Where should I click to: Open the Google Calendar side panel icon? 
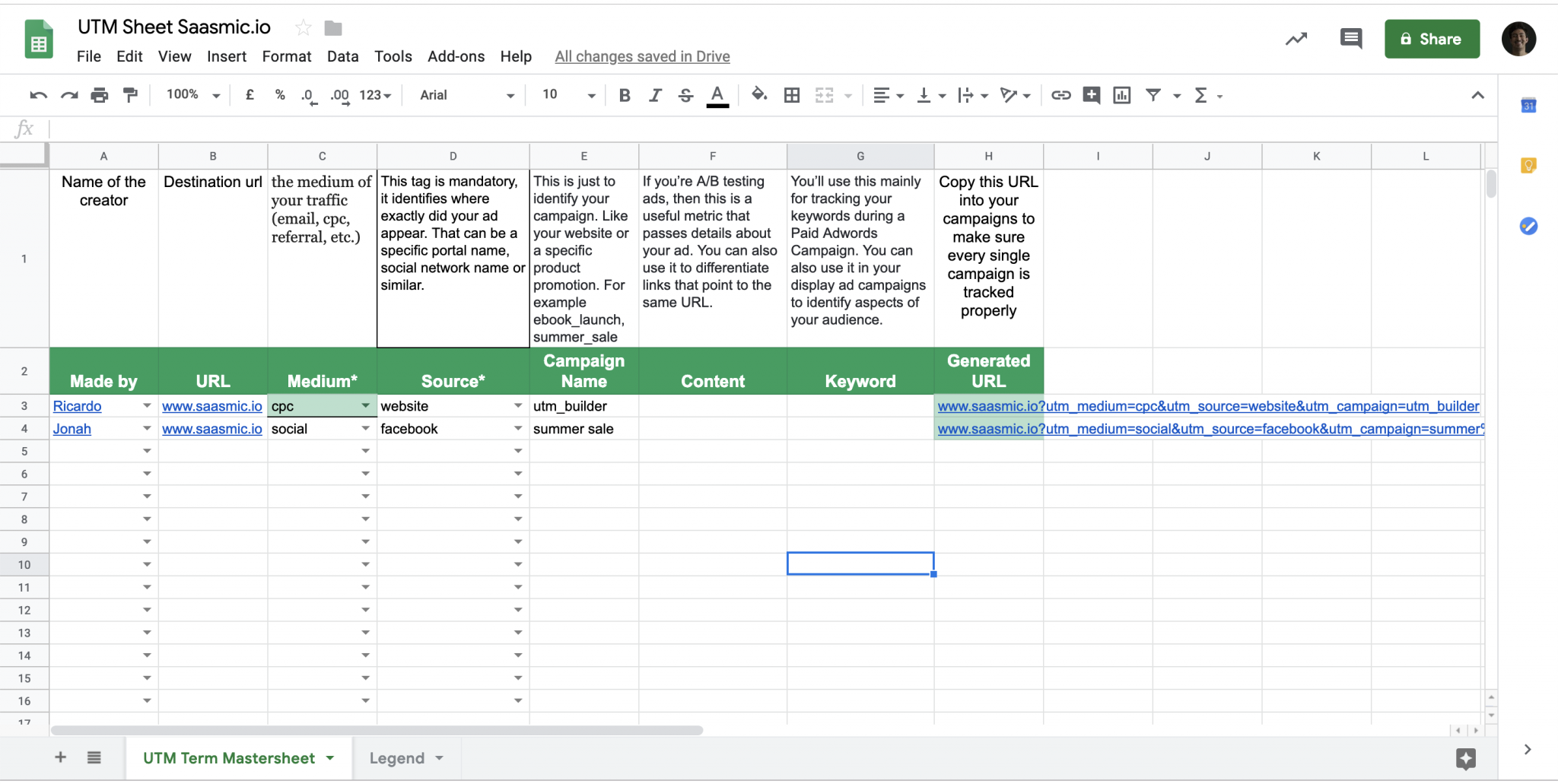tap(1528, 106)
